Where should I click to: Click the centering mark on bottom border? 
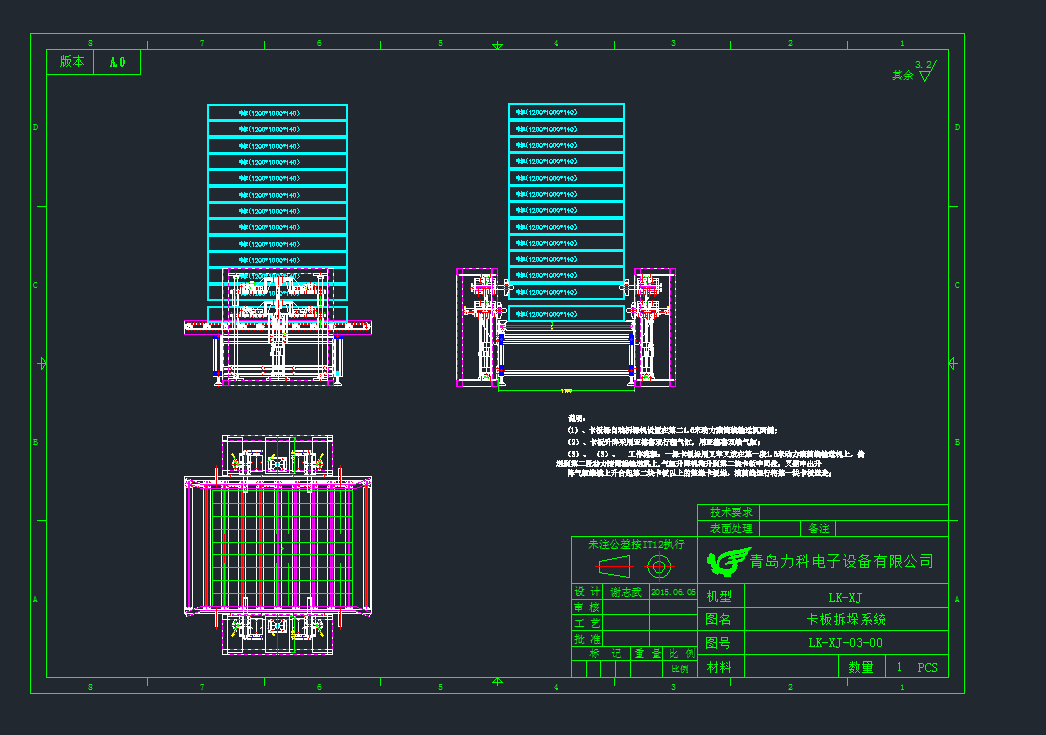coord(497,682)
